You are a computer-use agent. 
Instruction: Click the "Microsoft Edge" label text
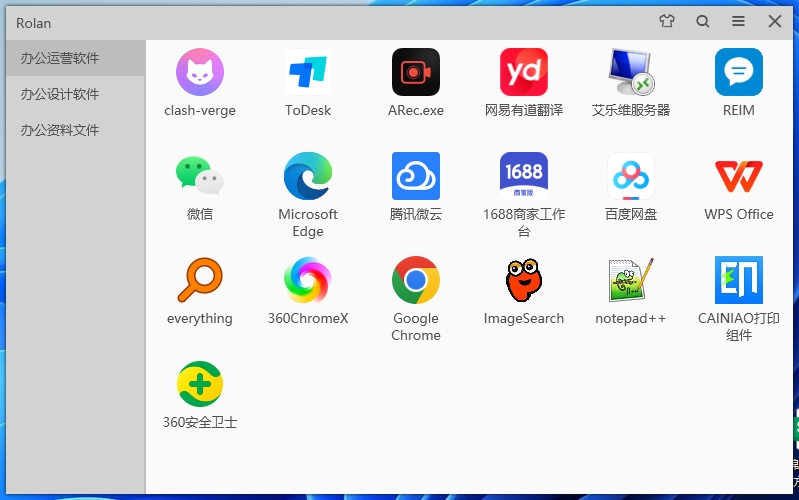pyautogui.click(x=308, y=223)
